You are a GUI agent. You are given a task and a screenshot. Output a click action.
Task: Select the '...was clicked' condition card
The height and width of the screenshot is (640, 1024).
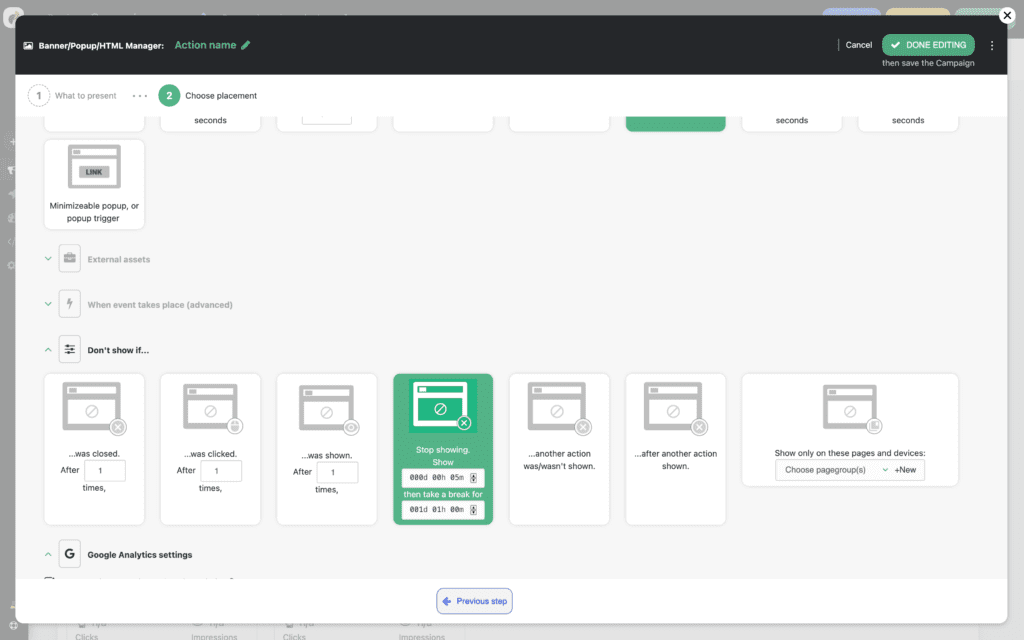coord(210,408)
